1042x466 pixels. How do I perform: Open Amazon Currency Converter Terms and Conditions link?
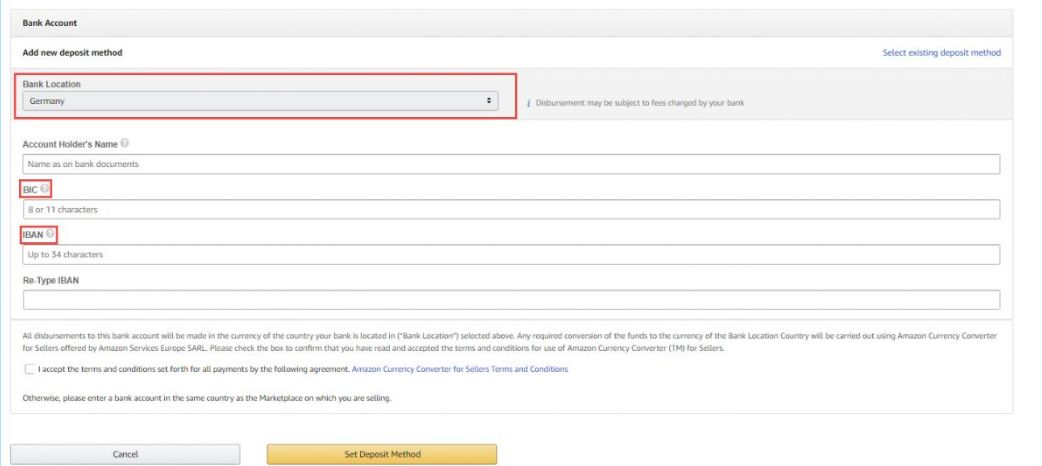click(460, 369)
